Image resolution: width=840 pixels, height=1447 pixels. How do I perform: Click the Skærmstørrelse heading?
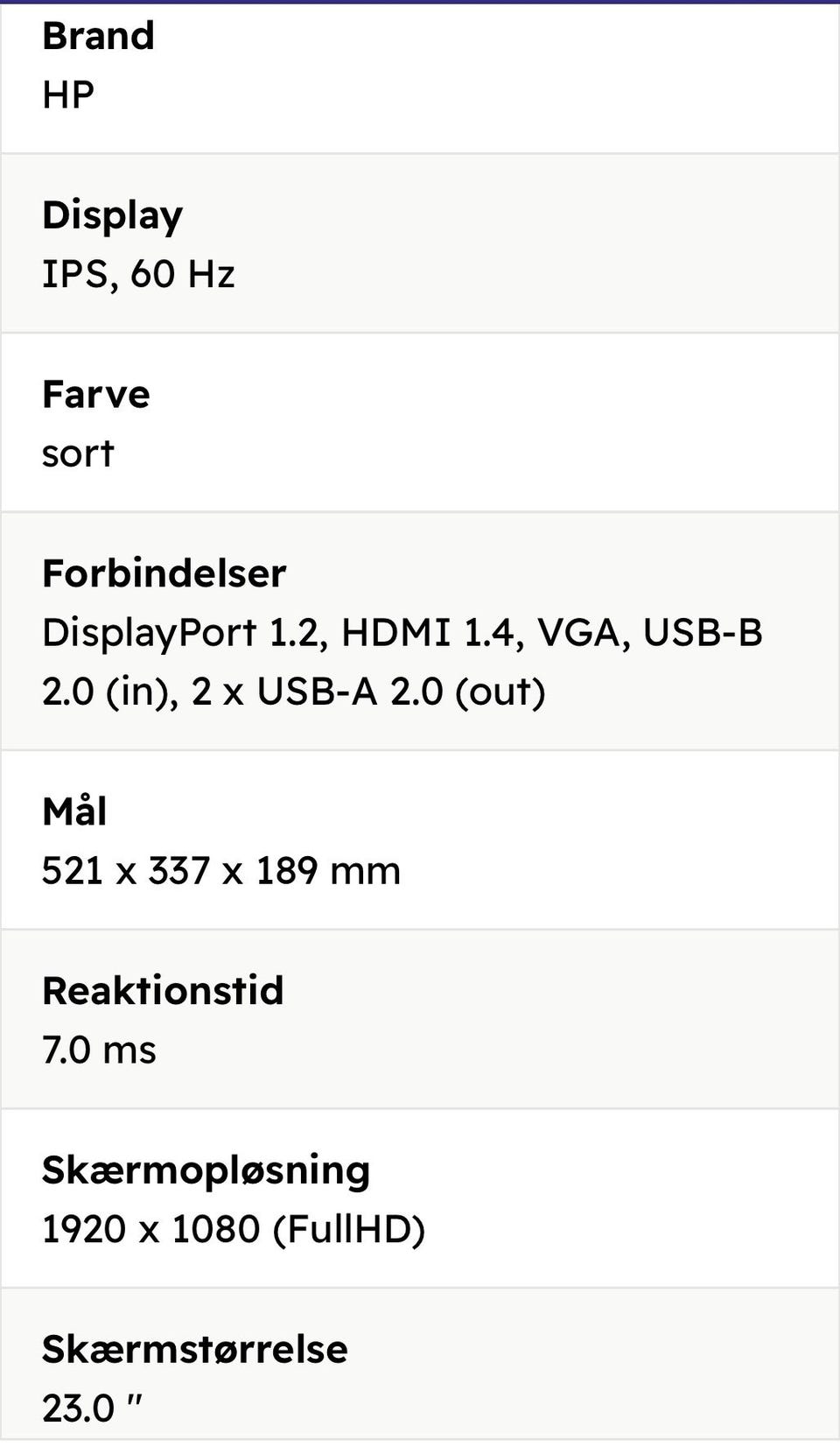(x=194, y=1349)
